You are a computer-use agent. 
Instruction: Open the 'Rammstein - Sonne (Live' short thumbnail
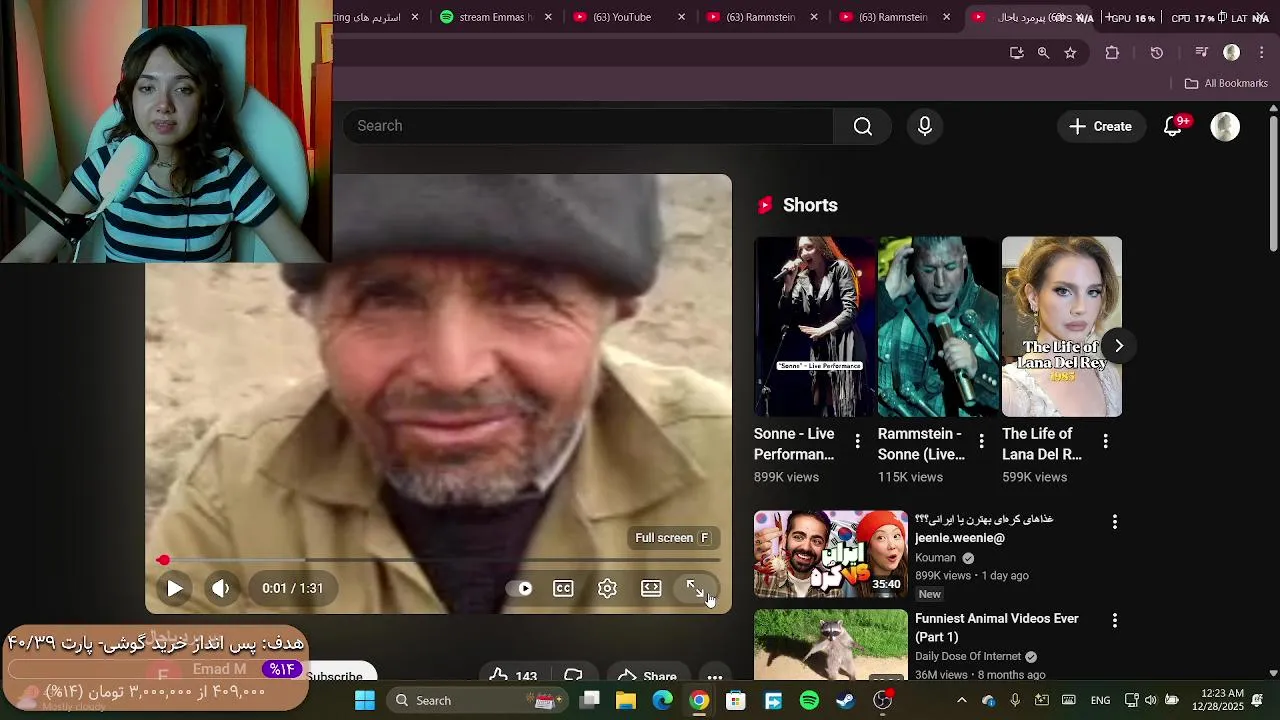tap(938, 327)
